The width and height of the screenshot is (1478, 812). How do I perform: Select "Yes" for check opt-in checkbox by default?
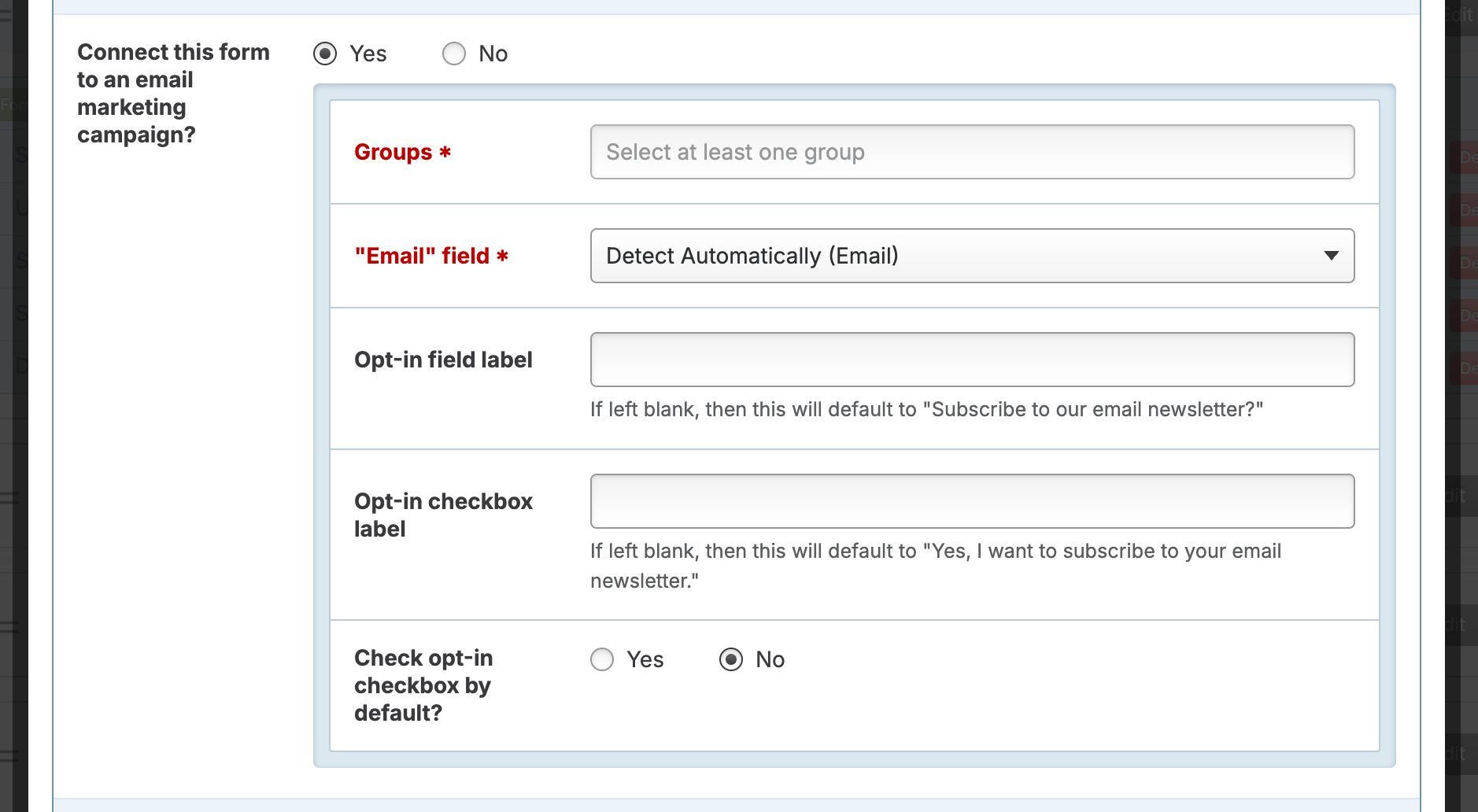point(602,659)
